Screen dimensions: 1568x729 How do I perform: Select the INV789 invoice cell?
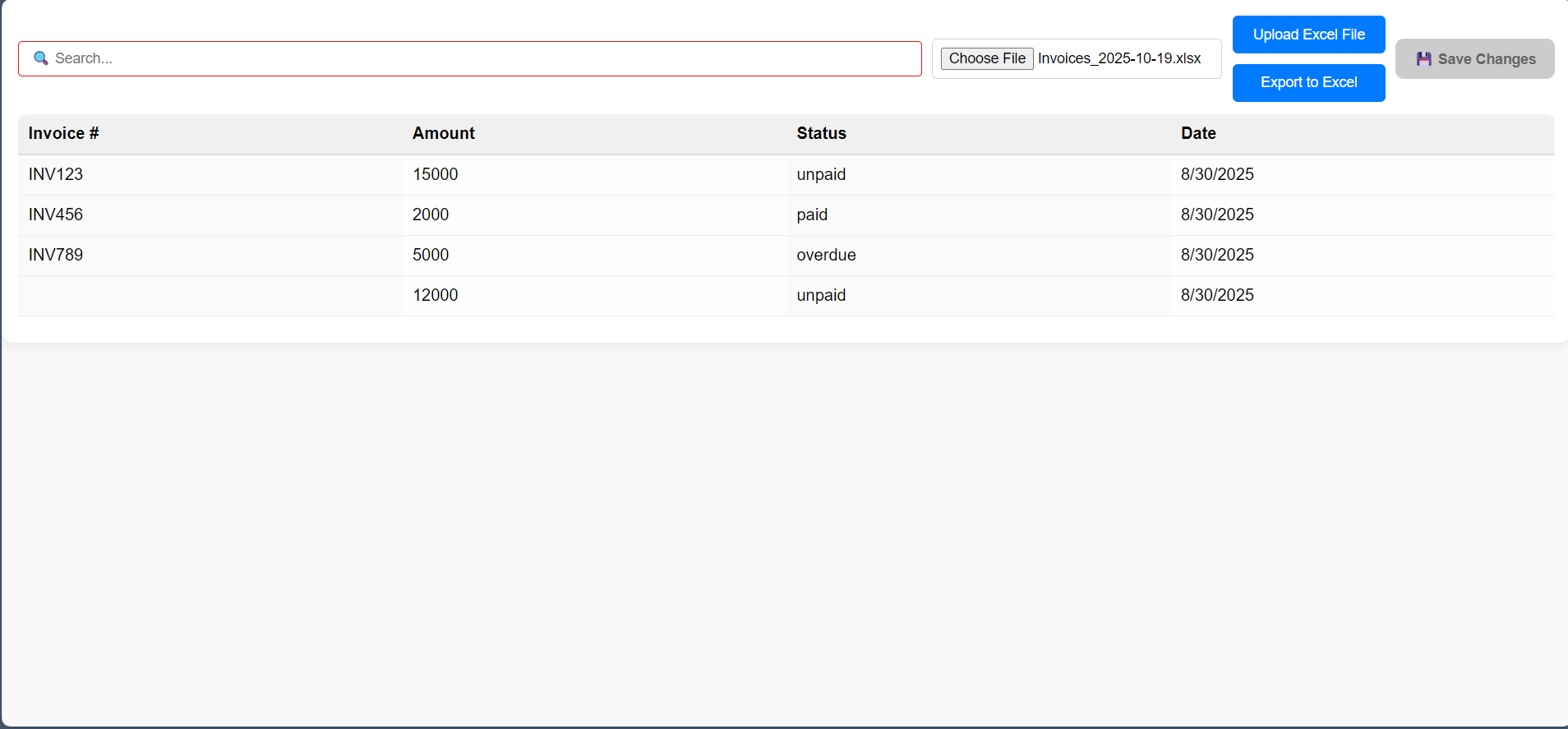coord(56,255)
